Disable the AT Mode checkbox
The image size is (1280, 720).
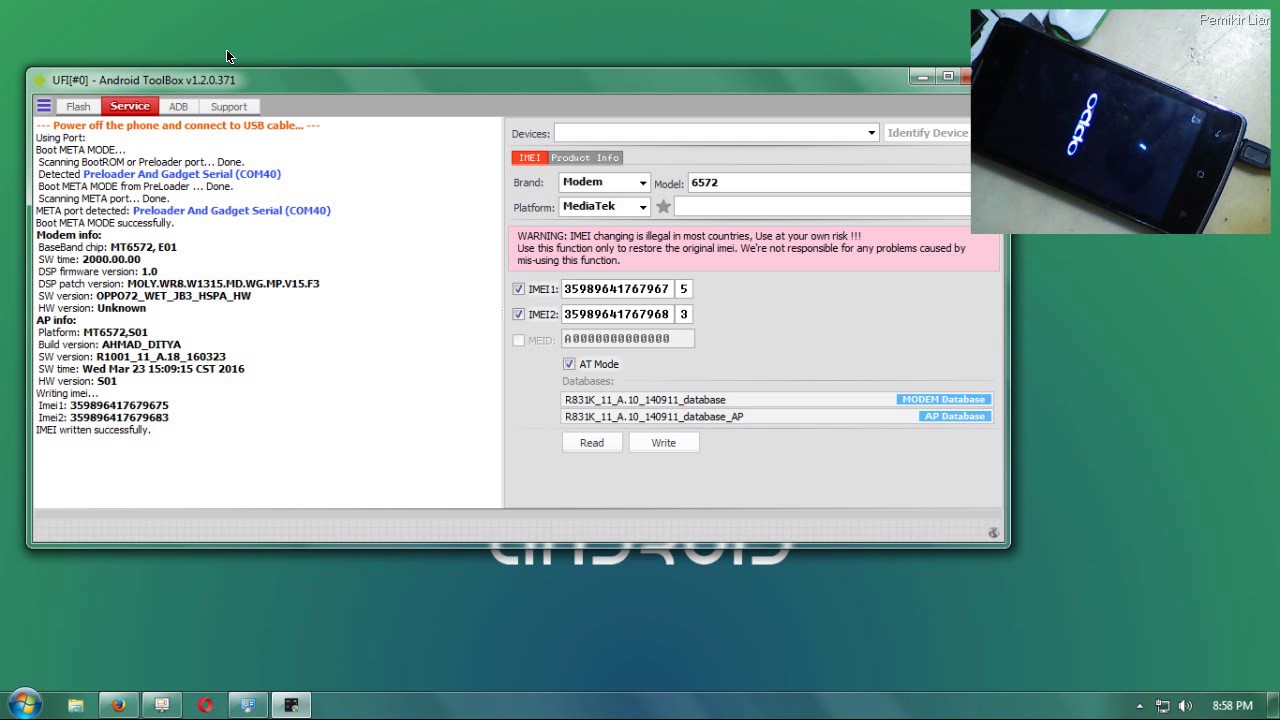pyautogui.click(x=569, y=364)
